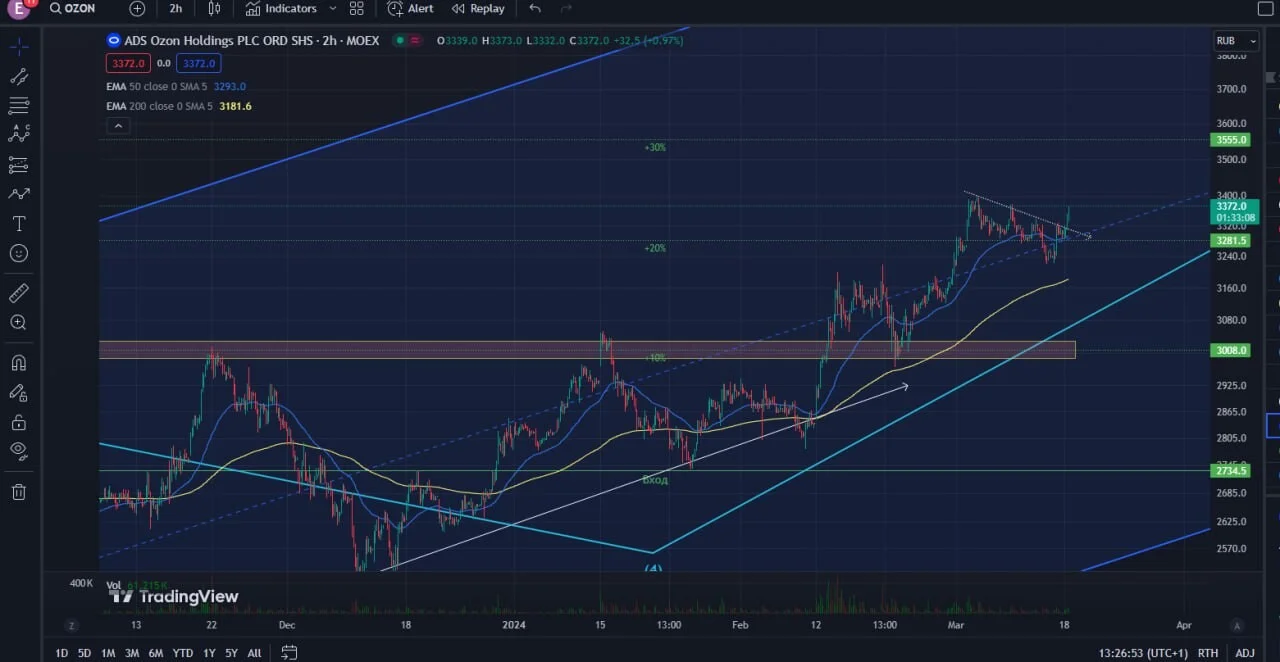
Task: Click the 3008.0 price level label
Action: [1231, 350]
